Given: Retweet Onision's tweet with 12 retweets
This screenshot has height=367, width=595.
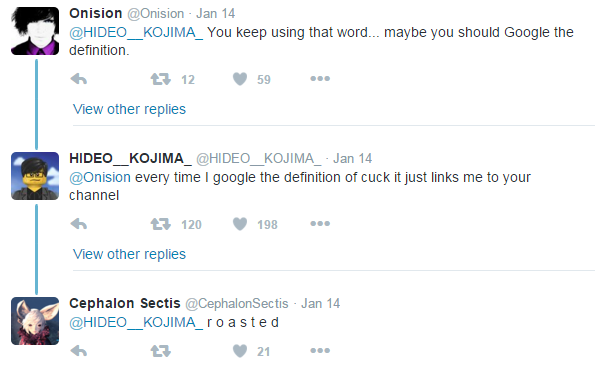Looking at the screenshot, I should click(161, 79).
